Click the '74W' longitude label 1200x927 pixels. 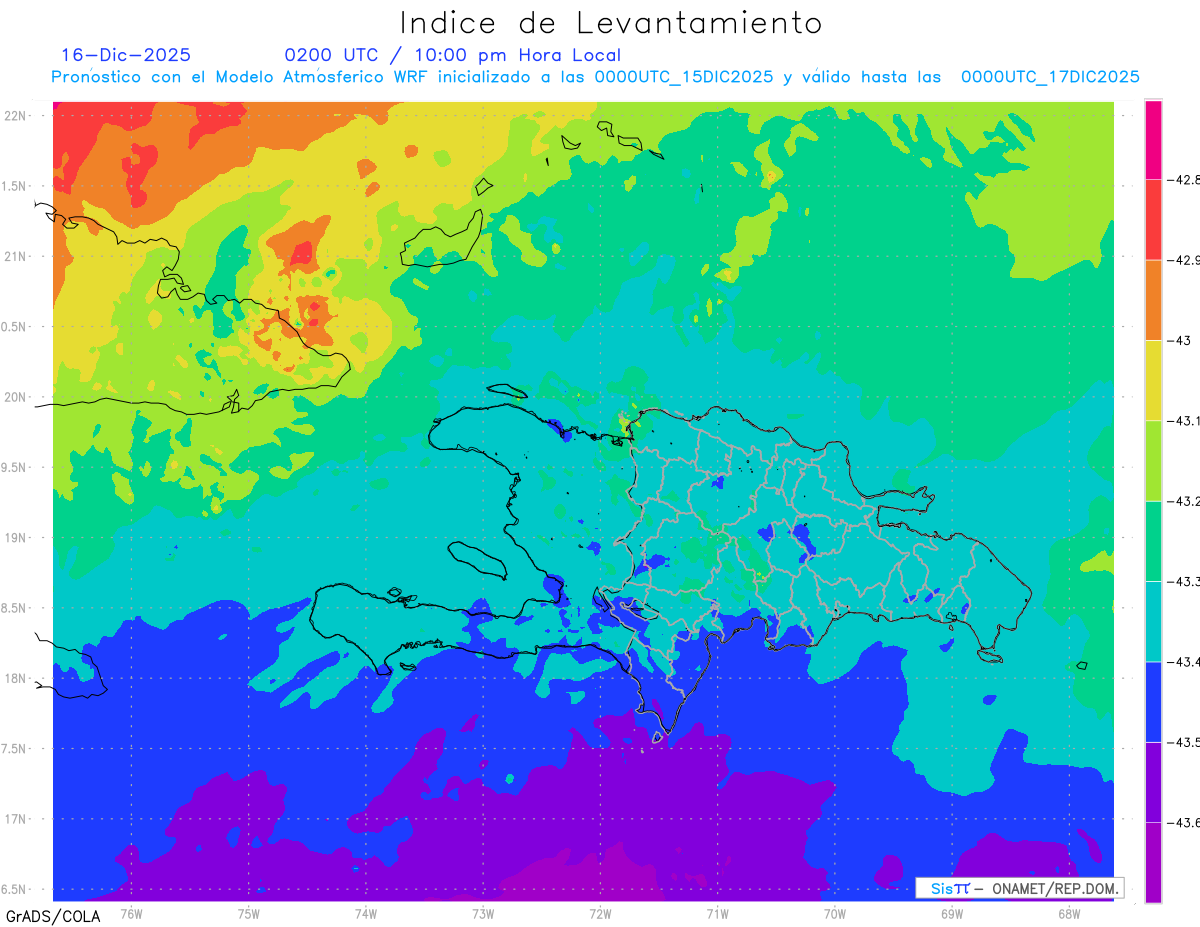pyautogui.click(x=366, y=914)
